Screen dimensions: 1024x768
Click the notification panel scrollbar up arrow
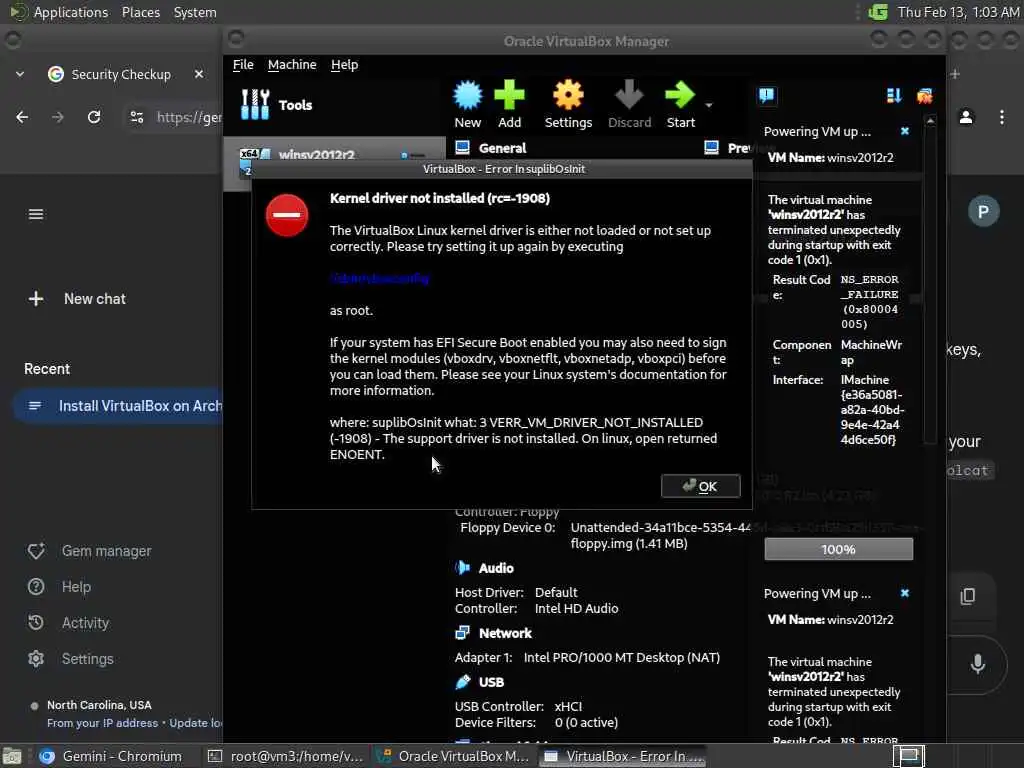pyautogui.click(x=931, y=121)
